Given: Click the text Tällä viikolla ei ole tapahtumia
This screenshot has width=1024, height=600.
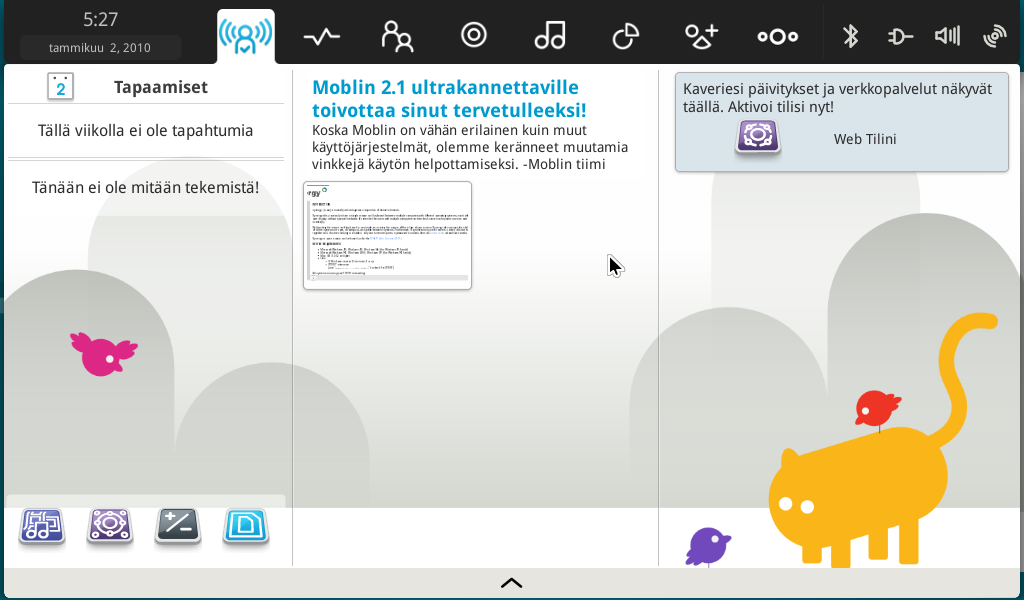Looking at the screenshot, I should [x=145, y=131].
